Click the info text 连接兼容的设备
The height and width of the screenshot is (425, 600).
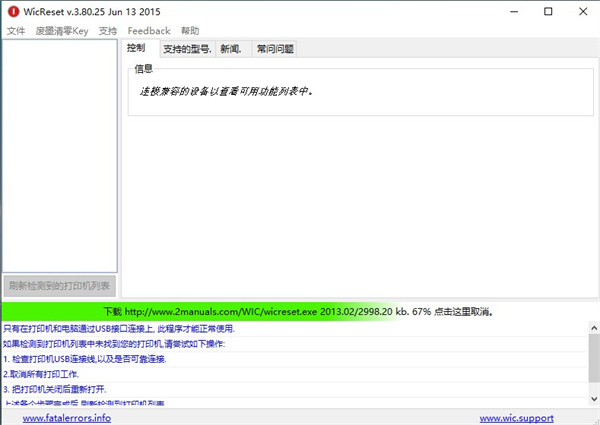[x=226, y=91]
